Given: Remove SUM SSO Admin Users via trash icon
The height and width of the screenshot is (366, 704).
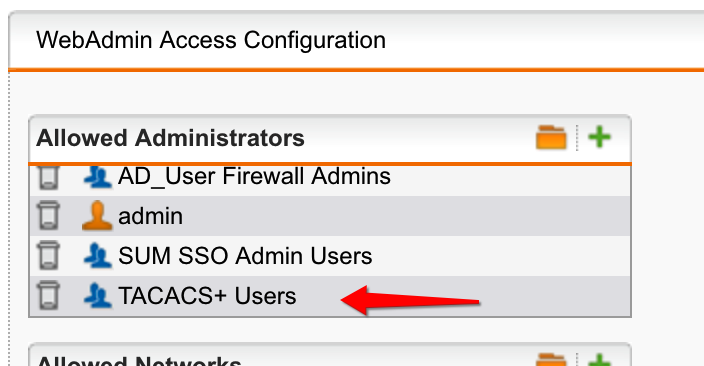Looking at the screenshot, I should coord(48,256).
